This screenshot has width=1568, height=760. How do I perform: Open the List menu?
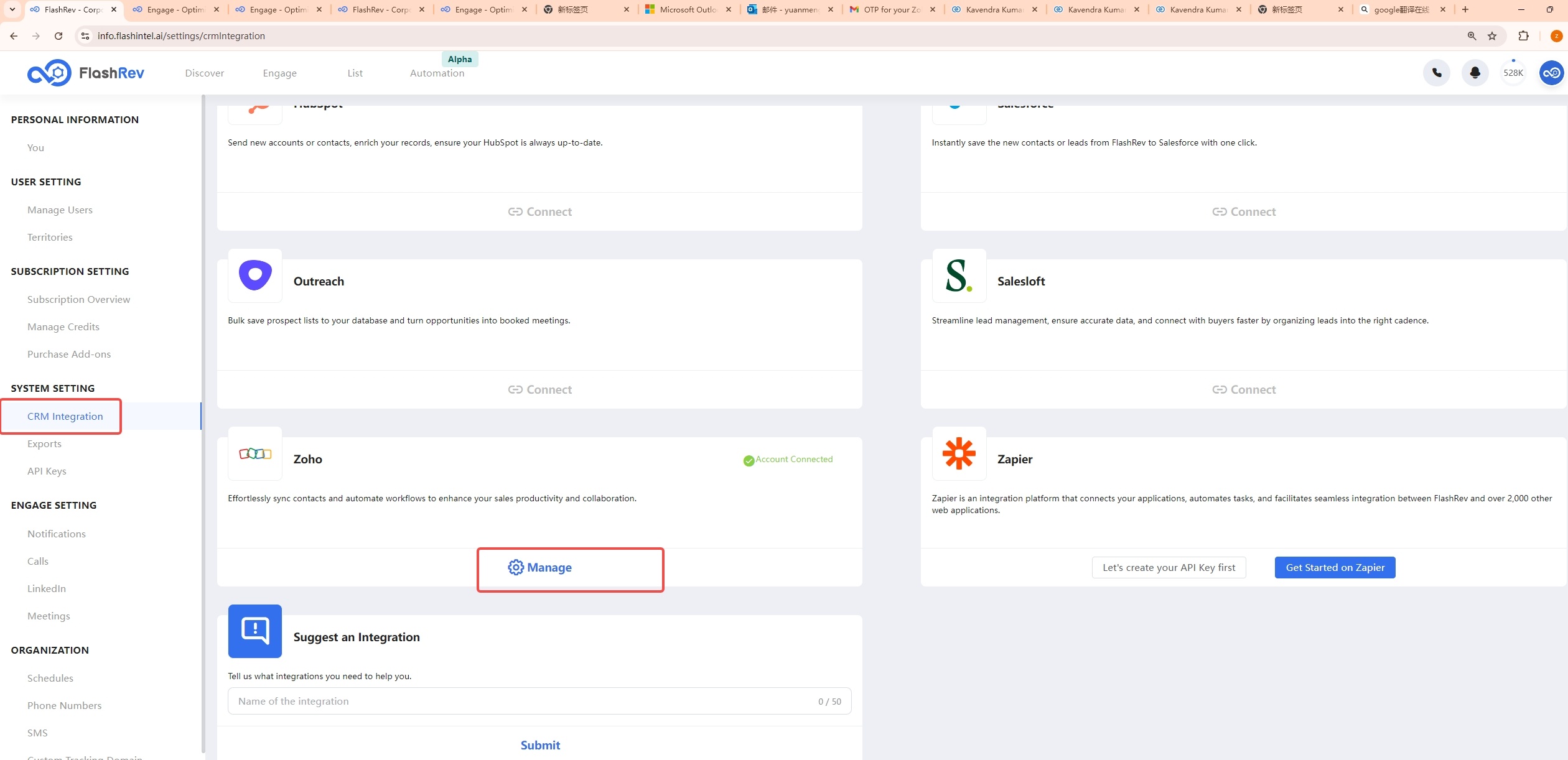click(355, 73)
